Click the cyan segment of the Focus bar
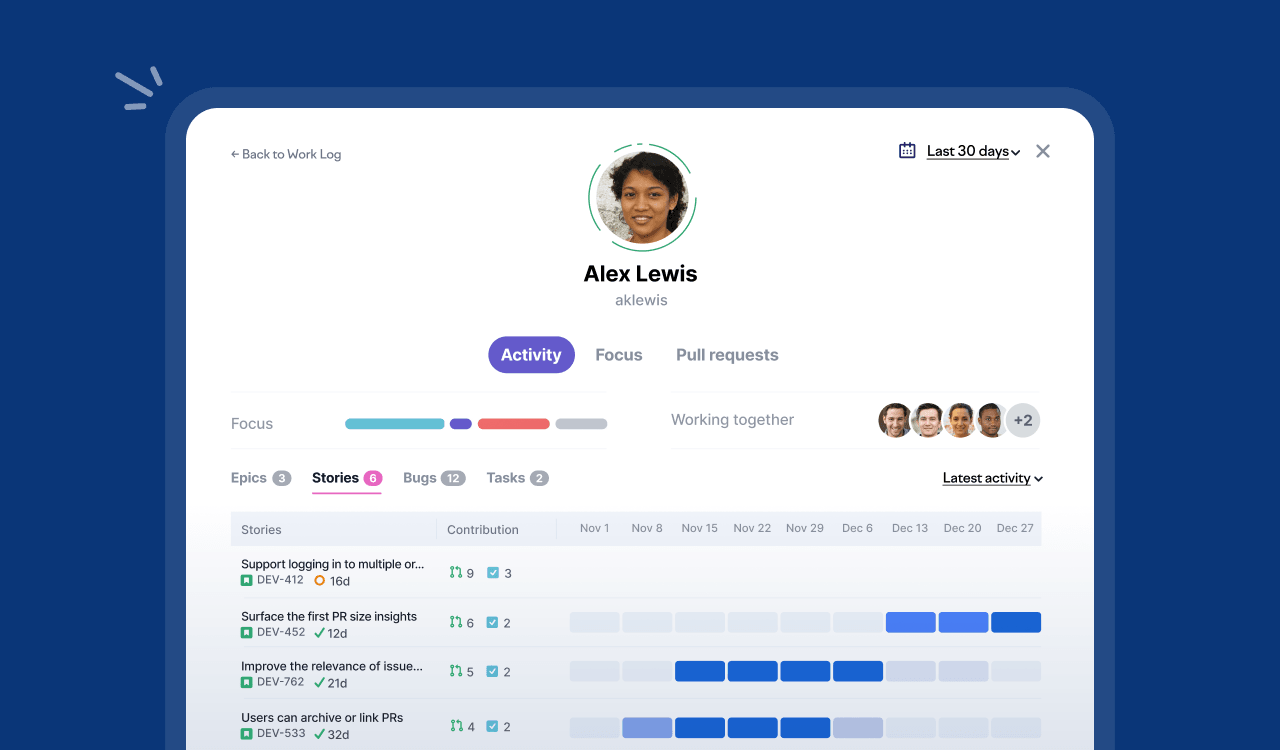The height and width of the screenshot is (750, 1280). click(394, 423)
